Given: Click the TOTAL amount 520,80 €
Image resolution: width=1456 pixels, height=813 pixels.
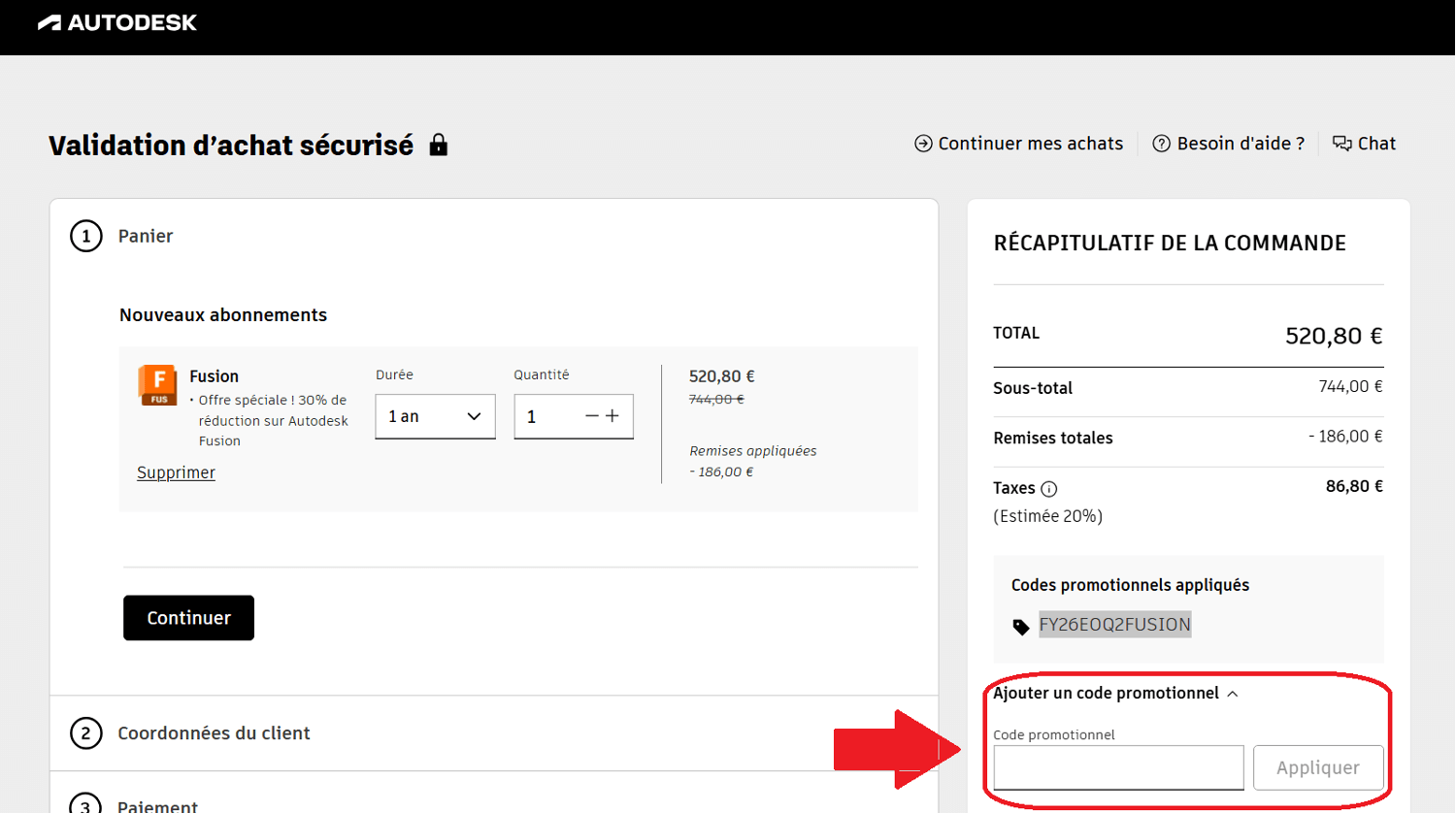Looking at the screenshot, I should pos(1334,336).
